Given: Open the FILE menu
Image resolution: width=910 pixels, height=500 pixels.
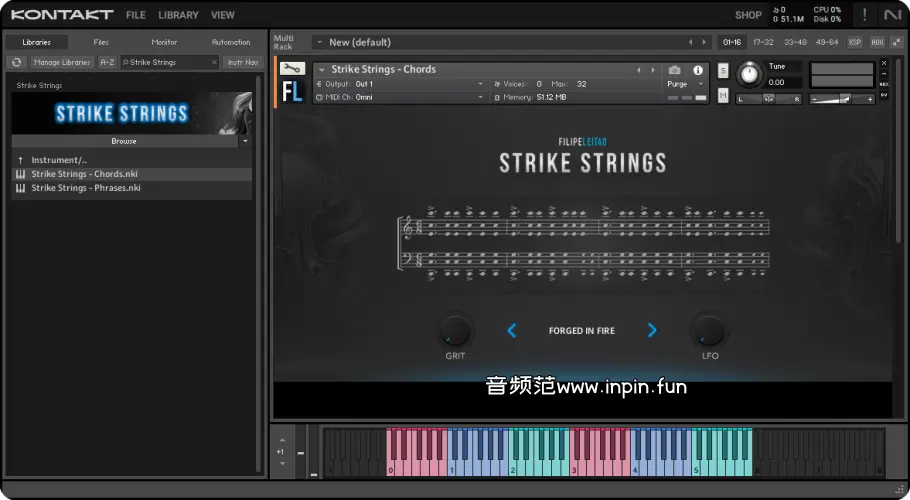Looking at the screenshot, I should pyautogui.click(x=136, y=15).
